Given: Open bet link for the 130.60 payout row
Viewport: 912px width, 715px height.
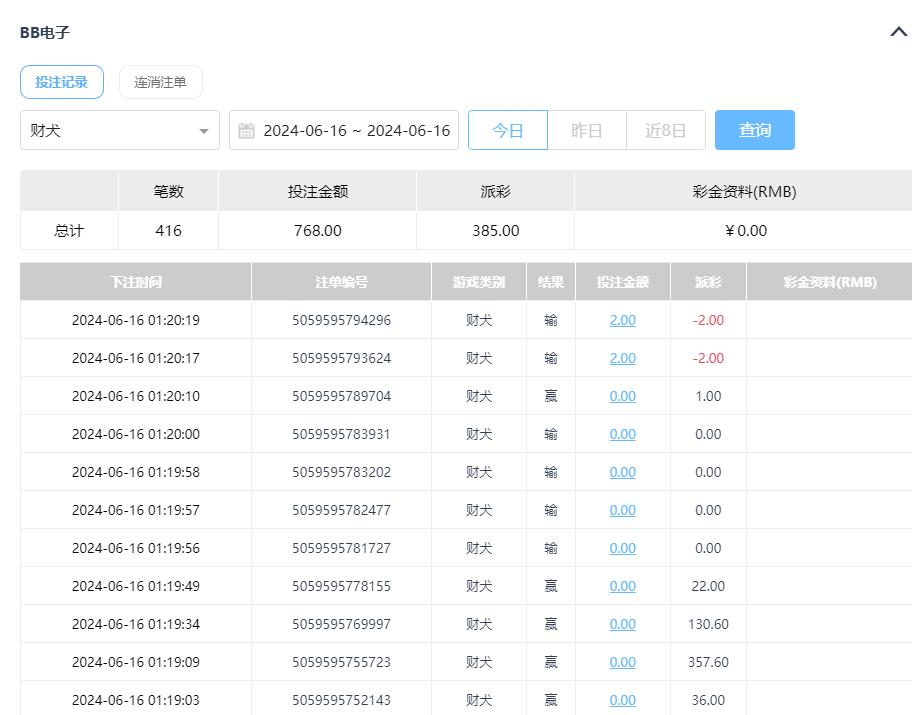Looking at the screenshot, I should [x=622, y=624].
